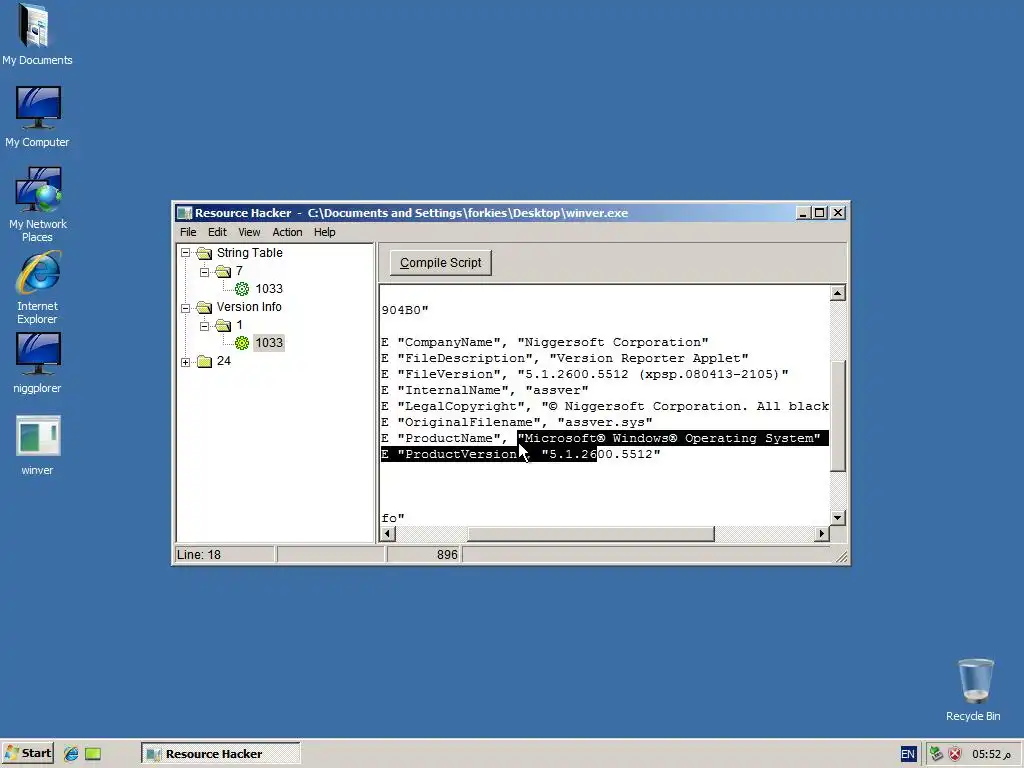The height and width of the screenshot is (768, 1024).
Task: Click the String Table folder icon
Action: tap(204, 253)
